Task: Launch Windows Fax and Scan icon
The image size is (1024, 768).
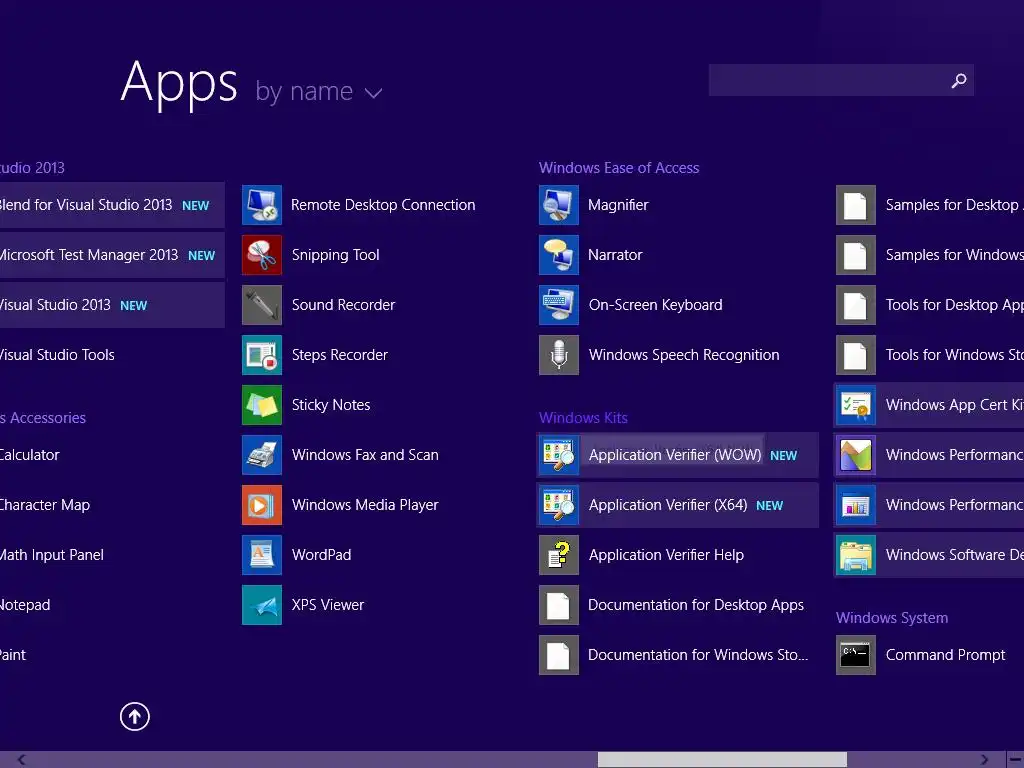Action: (262, 455)
